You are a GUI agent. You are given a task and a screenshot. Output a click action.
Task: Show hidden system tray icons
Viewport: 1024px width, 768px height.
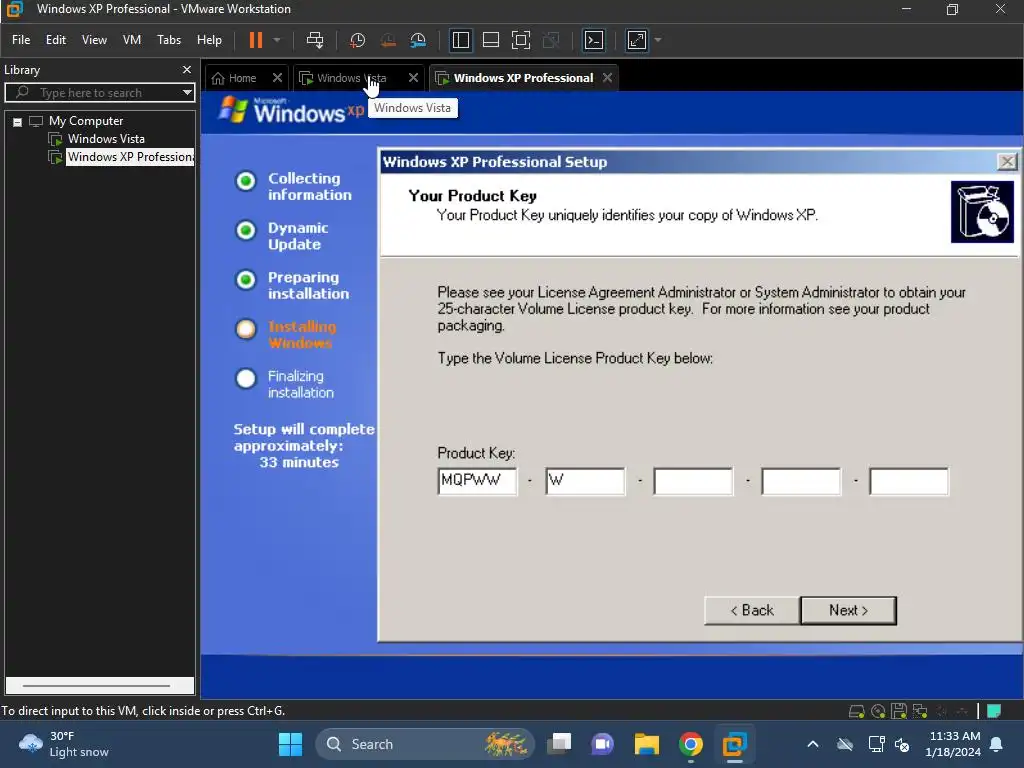(812, 744)
